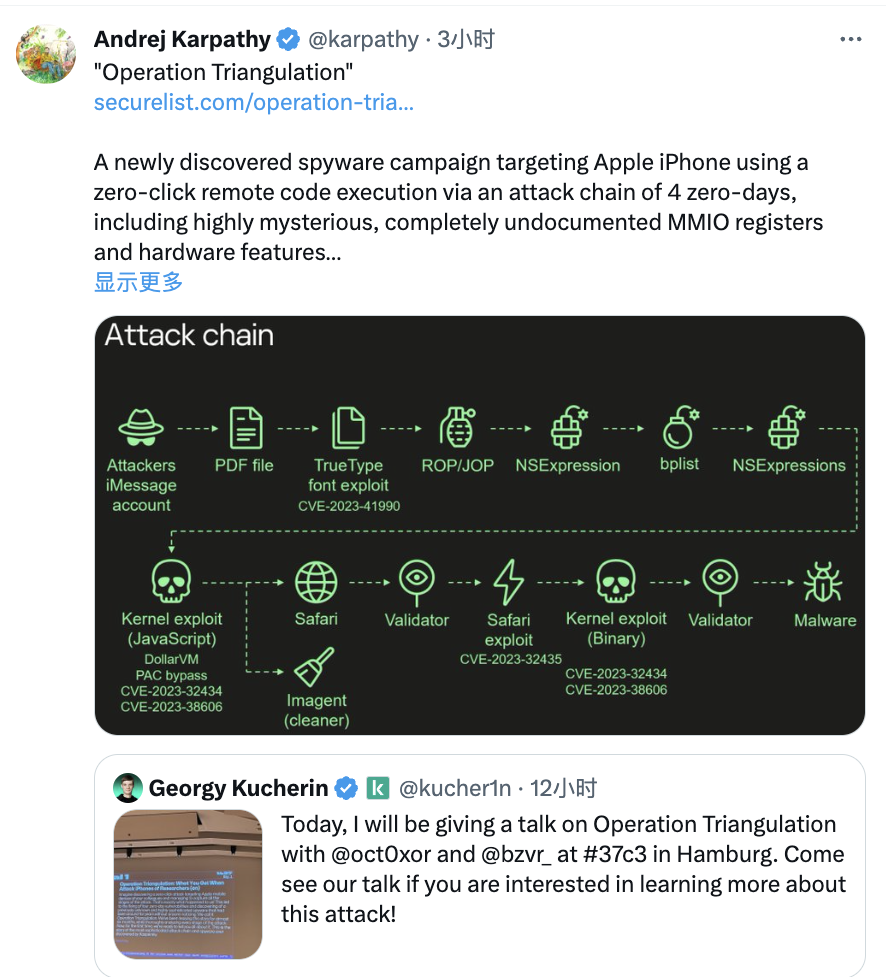886x977 pixels.
Task: Click the ROP/JOP grenade icon
Action: [x=456, y=428]
